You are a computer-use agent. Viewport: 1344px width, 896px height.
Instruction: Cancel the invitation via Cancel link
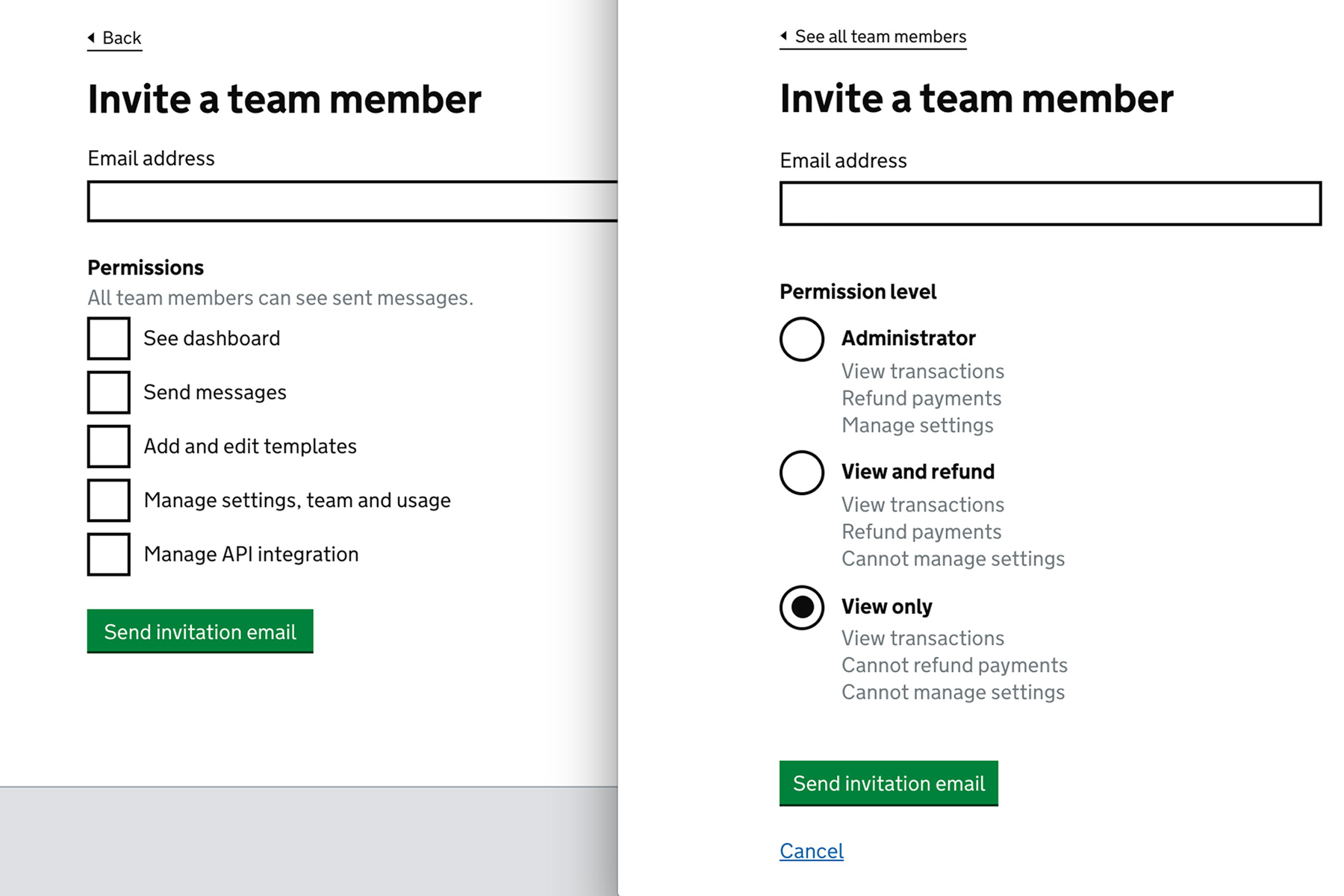pyautogui.click(x=812, y=851)
